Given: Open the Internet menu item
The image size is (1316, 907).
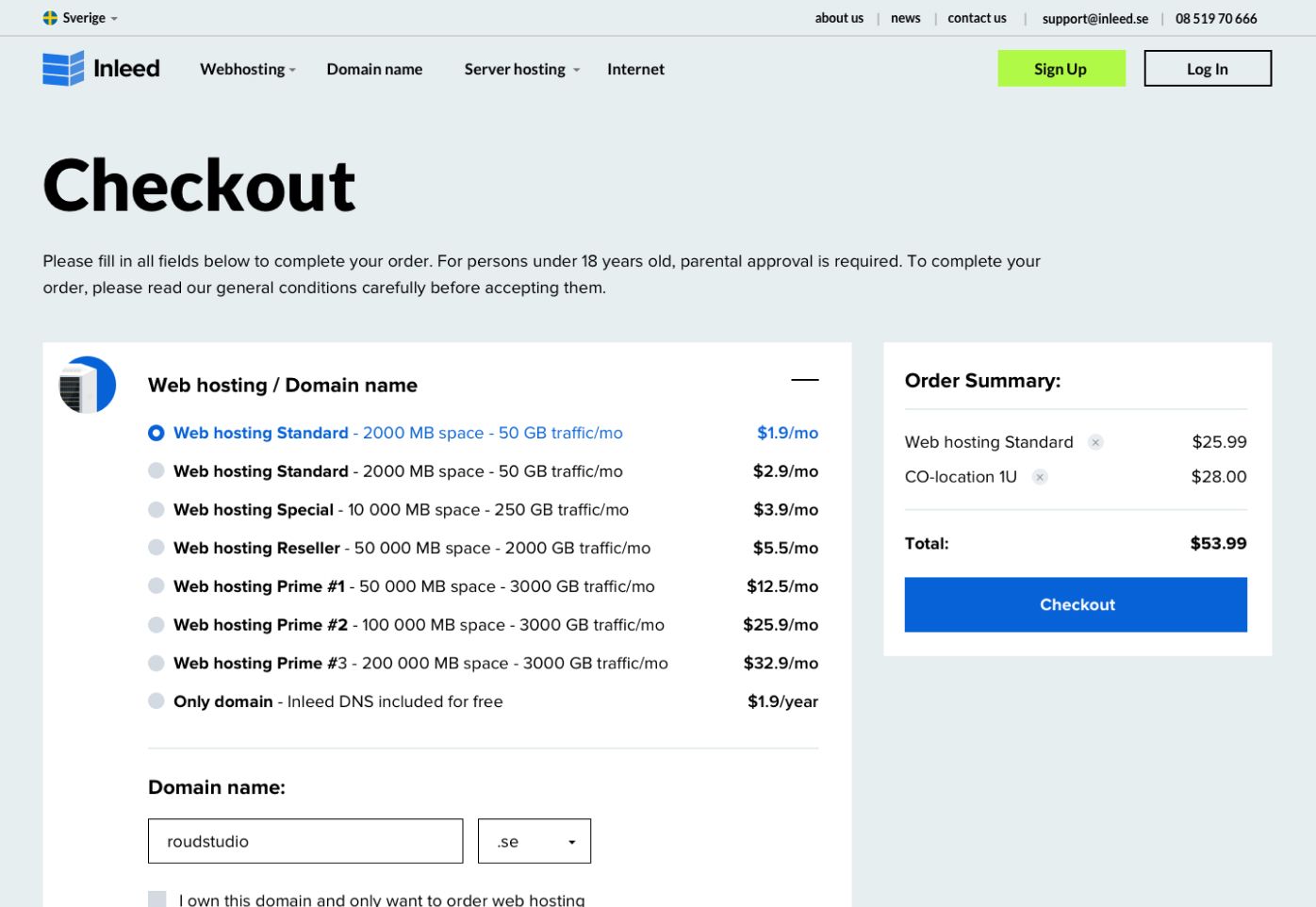Looking at the screenshot, I should click(x=635, y=69).
